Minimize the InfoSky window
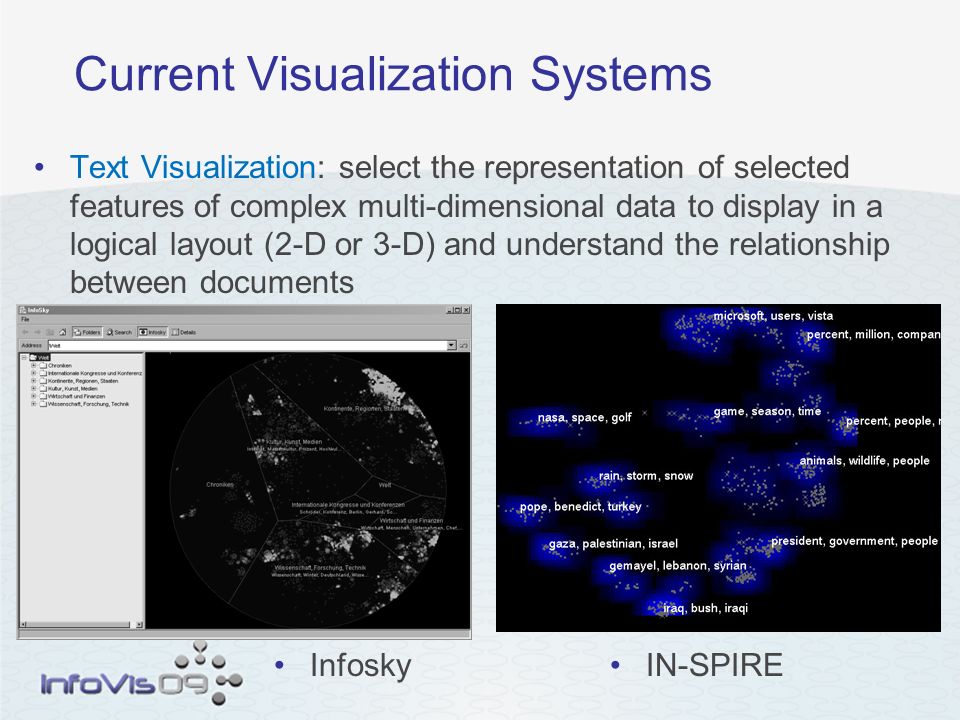The width and height of the screenshot is (960, 720). tap(449, 310)
